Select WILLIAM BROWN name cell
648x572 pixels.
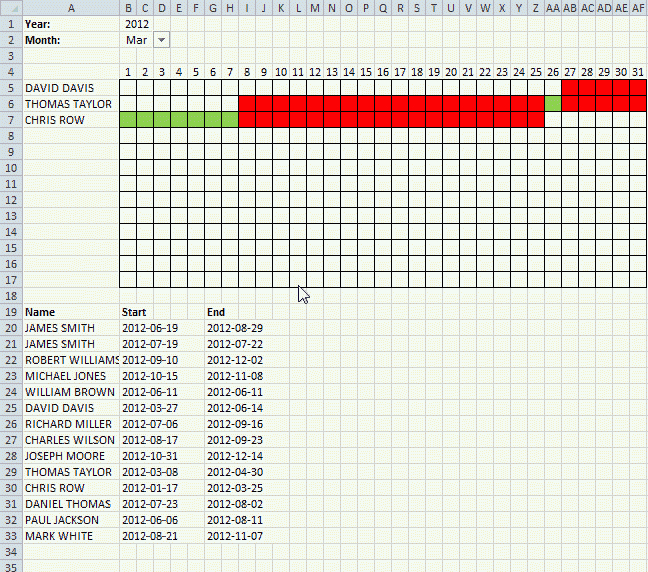tap(70, 392)
